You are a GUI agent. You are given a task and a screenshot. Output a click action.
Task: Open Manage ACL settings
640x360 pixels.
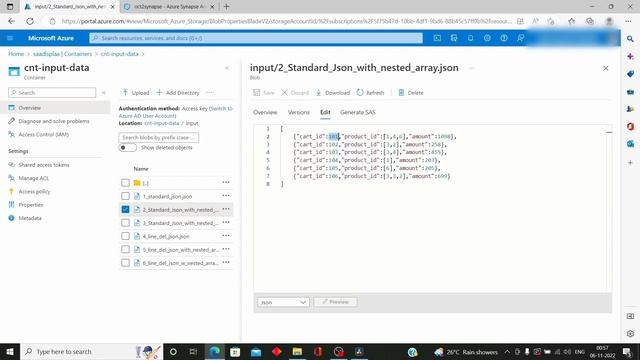tap(33, 178)
